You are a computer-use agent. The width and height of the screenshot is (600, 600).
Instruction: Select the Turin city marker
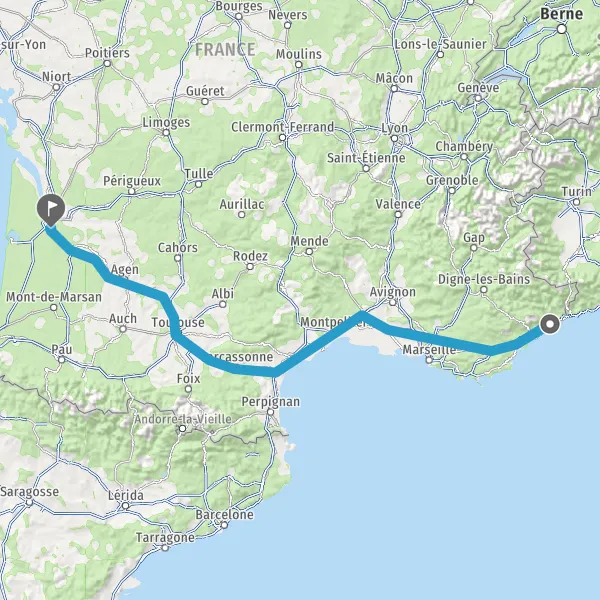tap(577, 202)
